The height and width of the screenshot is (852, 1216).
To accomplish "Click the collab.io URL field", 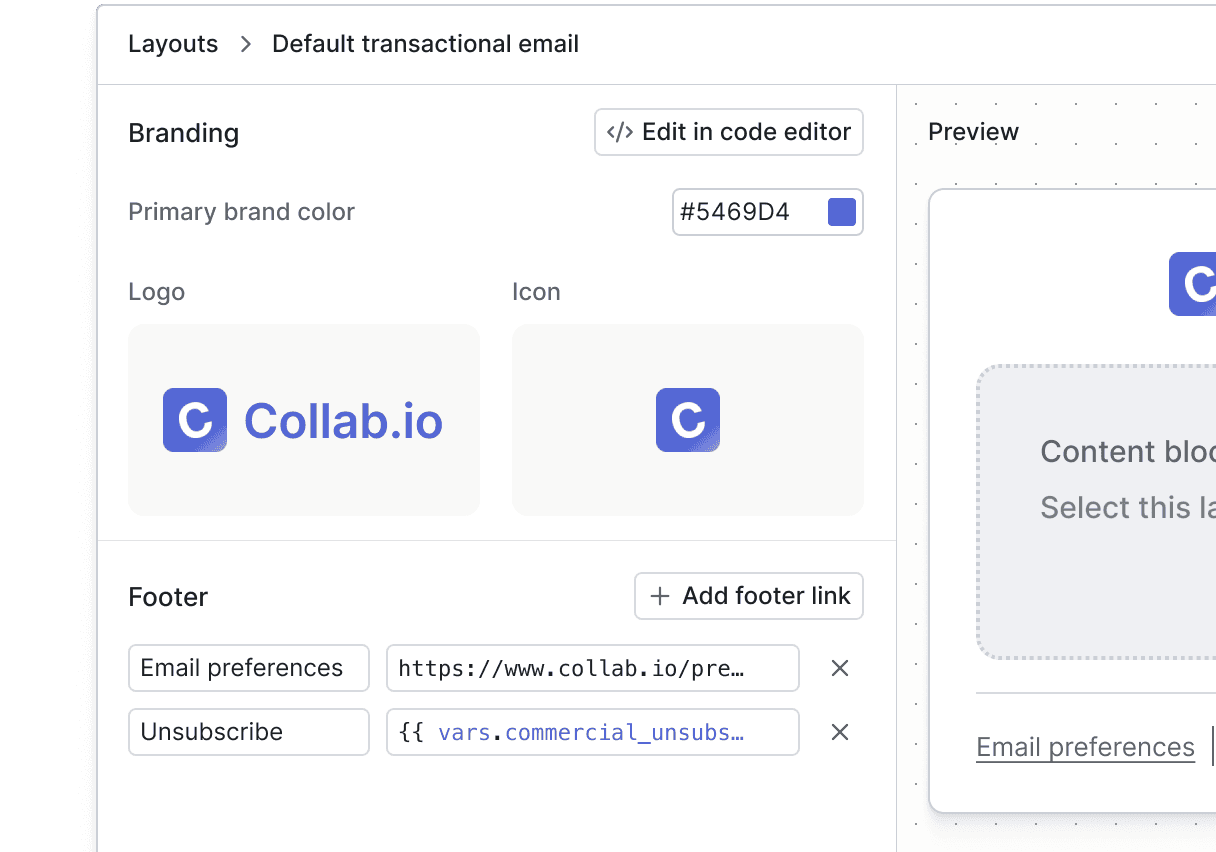I will tap(592, 668).
